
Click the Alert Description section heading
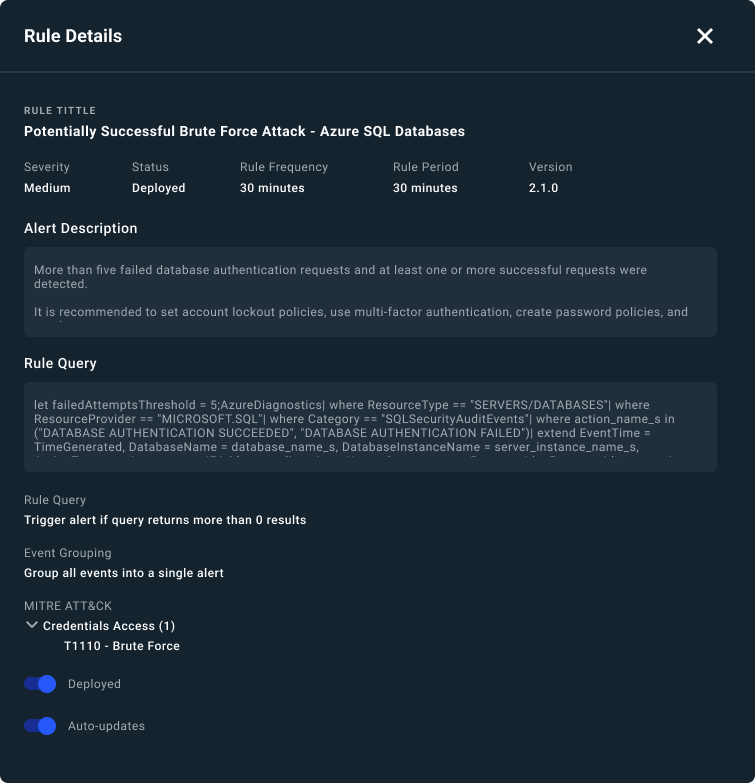(x=81, y=228)
